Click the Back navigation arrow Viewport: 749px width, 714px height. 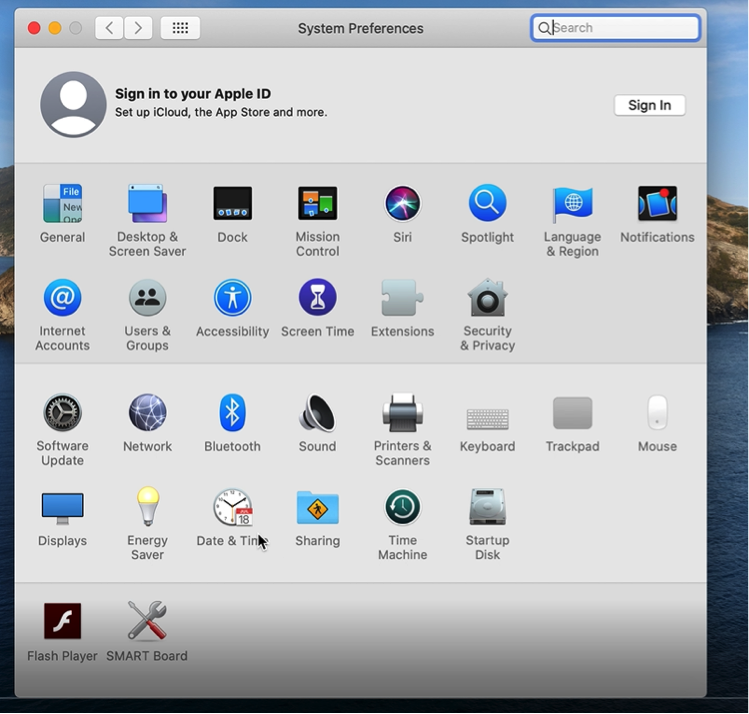[x=109, y=28]
